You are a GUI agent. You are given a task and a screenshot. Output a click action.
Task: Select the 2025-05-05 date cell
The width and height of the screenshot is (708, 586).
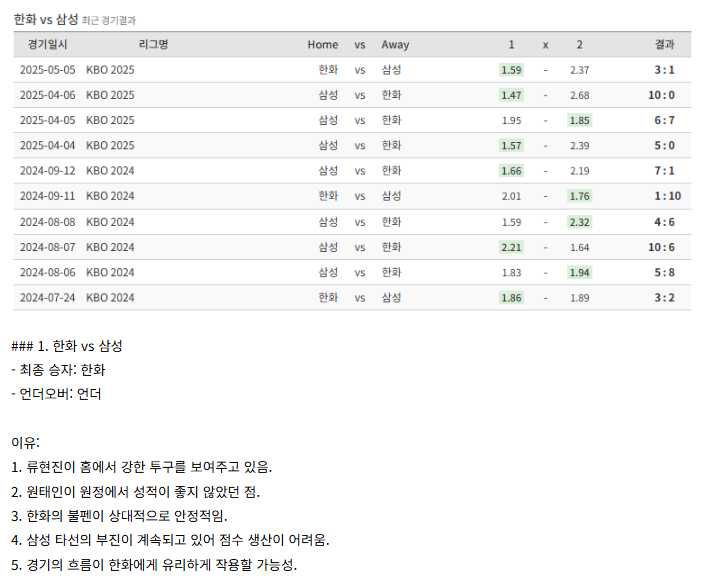(47, 70)
